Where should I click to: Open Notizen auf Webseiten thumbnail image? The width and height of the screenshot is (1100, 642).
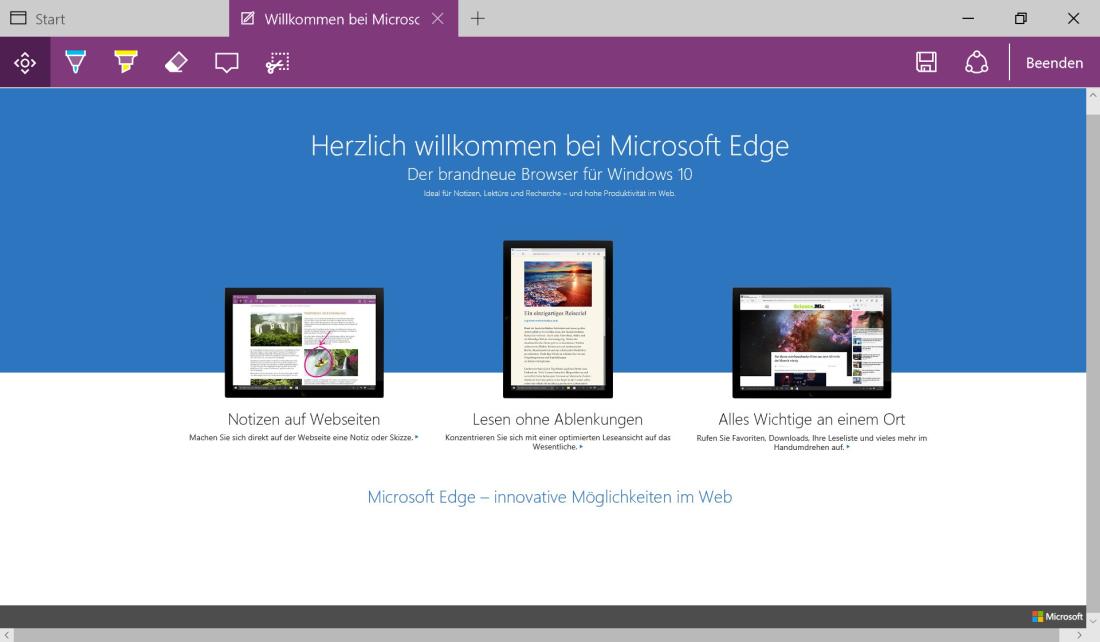point(304,342)
